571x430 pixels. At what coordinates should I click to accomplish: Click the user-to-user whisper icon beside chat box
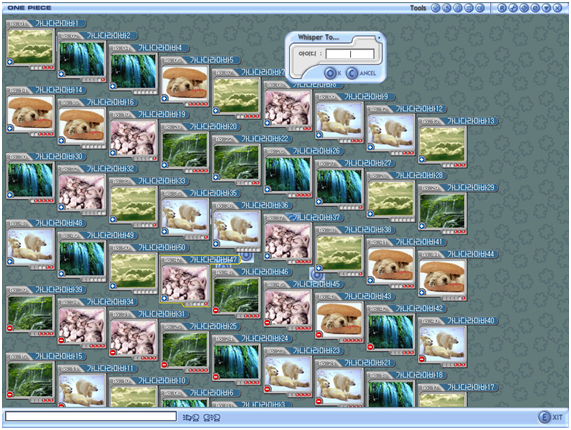point(212,417)
